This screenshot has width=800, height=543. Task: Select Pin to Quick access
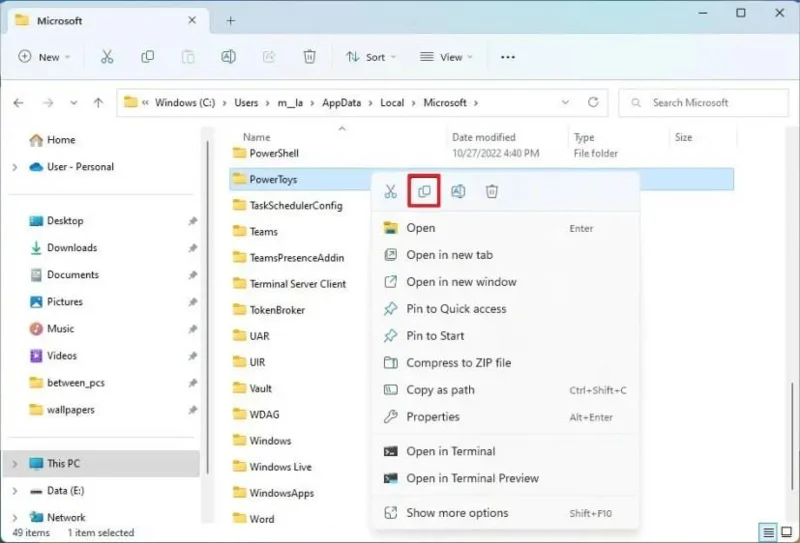pos(506,309)
